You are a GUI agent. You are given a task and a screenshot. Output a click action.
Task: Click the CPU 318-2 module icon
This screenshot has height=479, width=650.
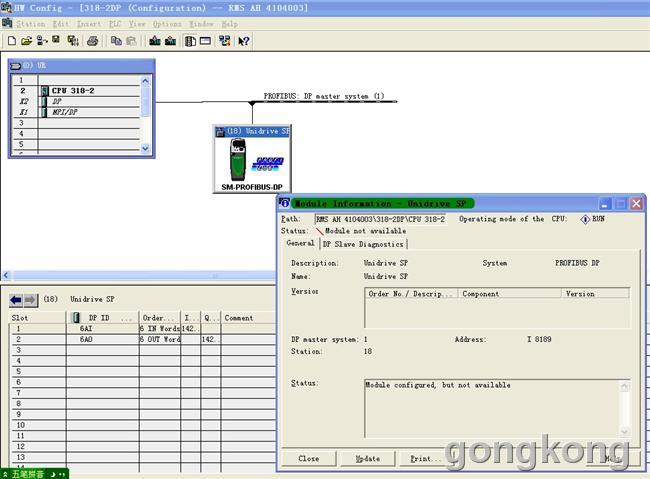pos(45,91)
